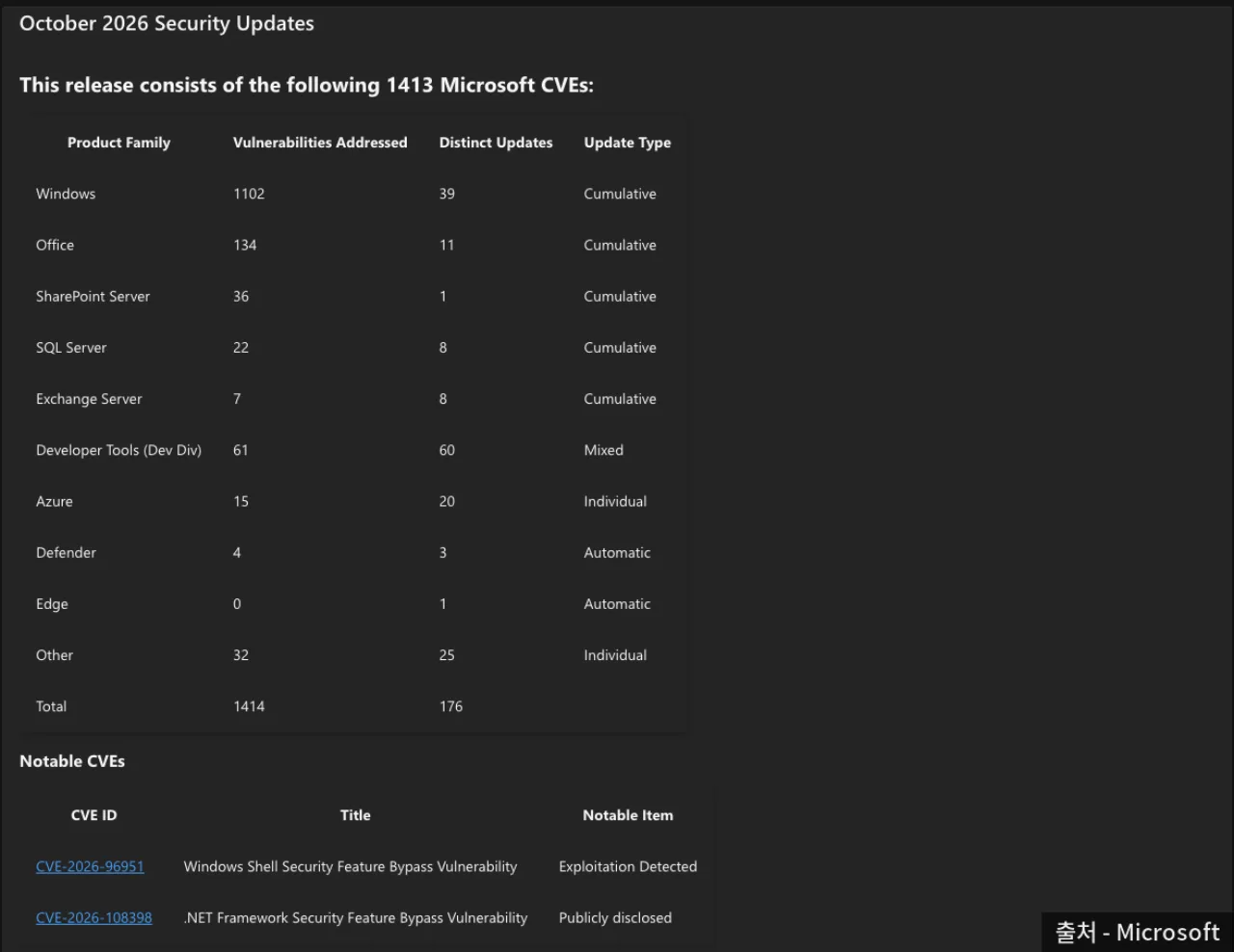Select the "22" vulnerabilities value for SQL Server

coord(241,347)
